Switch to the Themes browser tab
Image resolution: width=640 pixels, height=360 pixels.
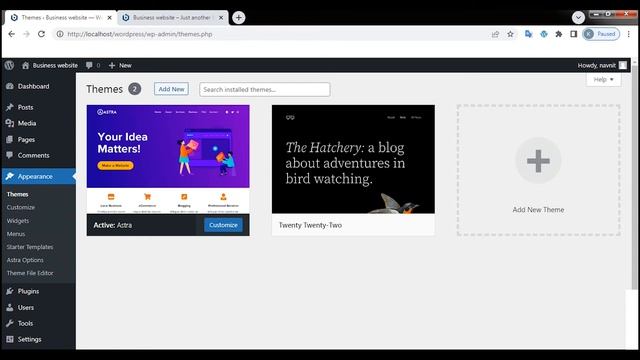coord(60,18)
